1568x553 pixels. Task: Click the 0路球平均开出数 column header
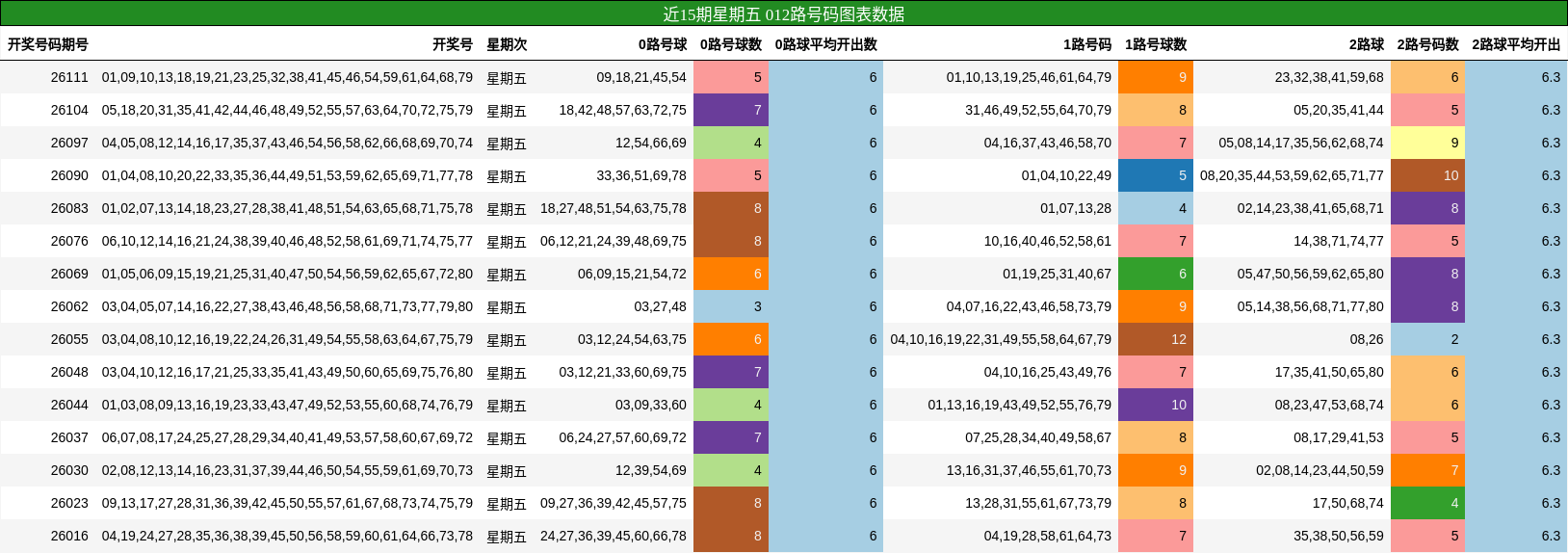tap(826, 44)
